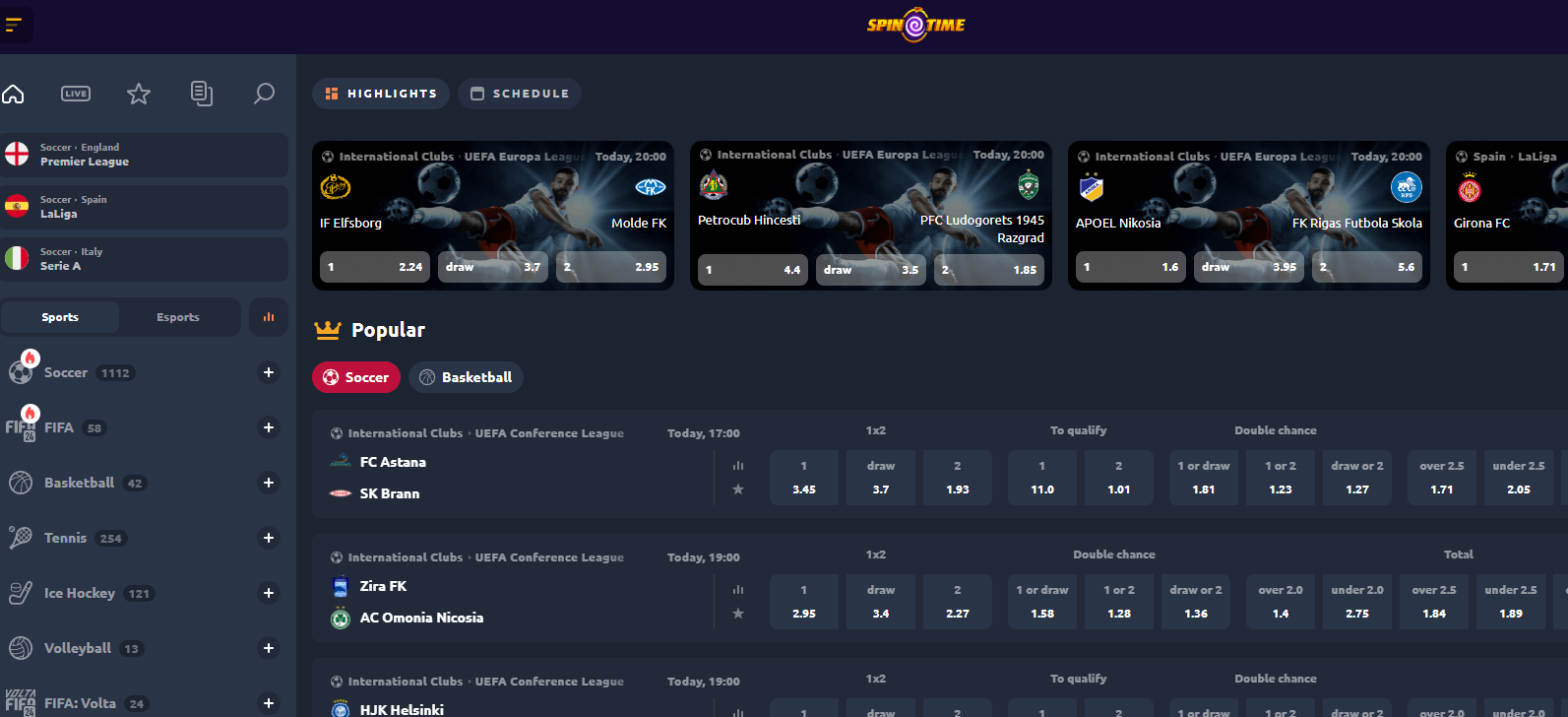Expand the Tennis category plus button
Screen dimensions: 1568x717
[x=269, y=538]
